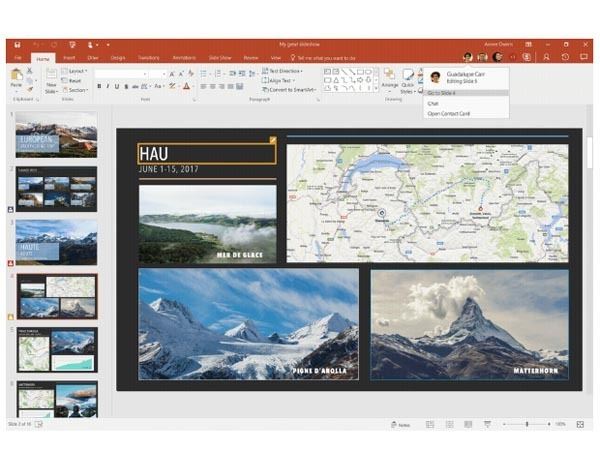The image size is (600, 450).
Task: Click the zoom slider handle in status bar
Action: [527, 424]
